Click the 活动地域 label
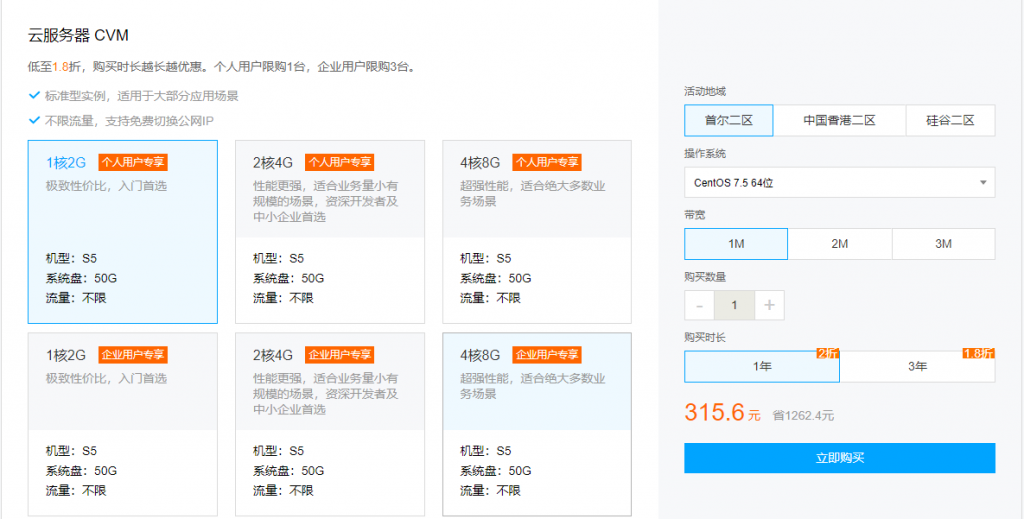Screen dimensions: 1024x519 click(705, 91)
